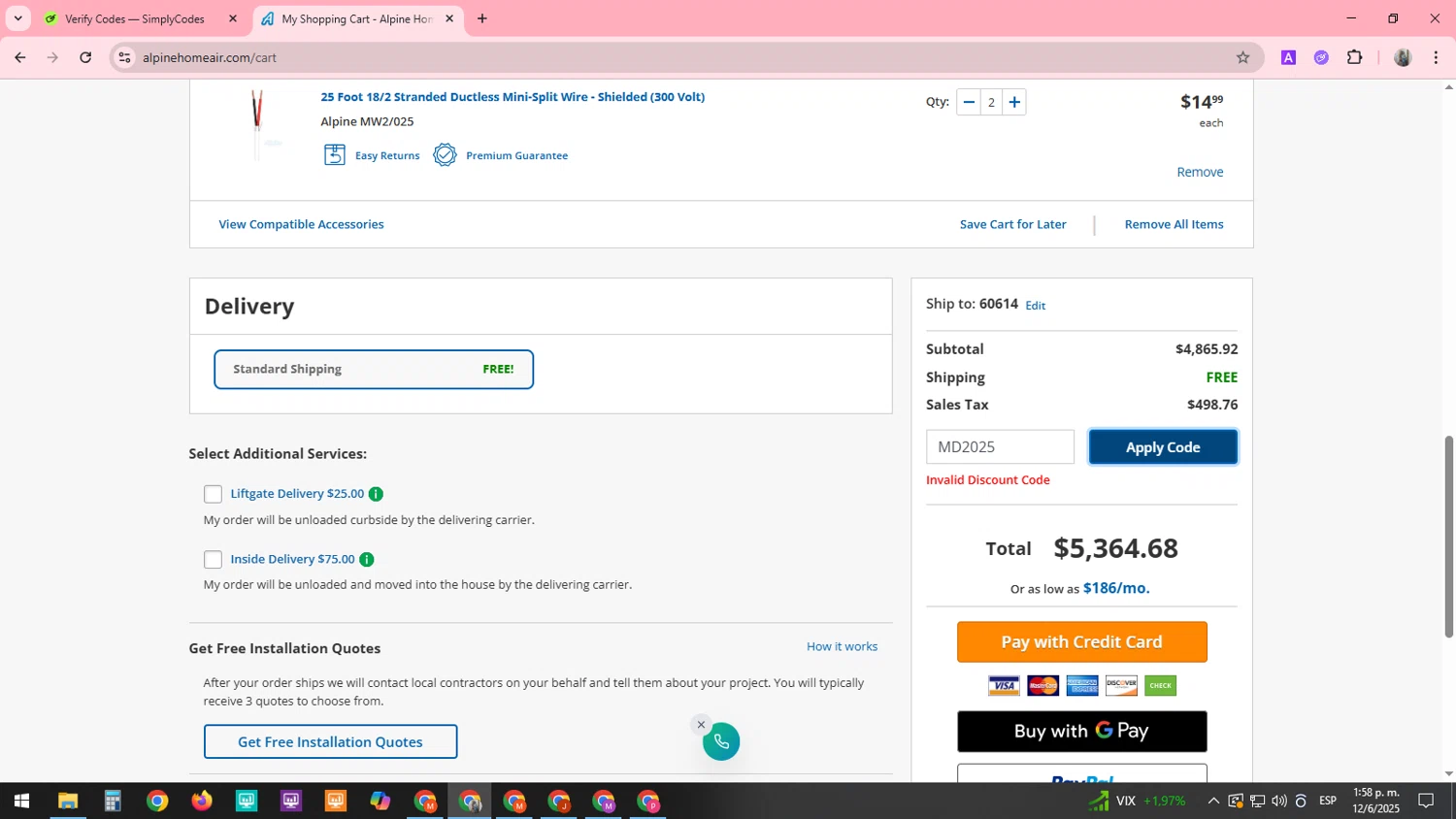Click the page vertical scrollbar thumb

point(1449,537)
